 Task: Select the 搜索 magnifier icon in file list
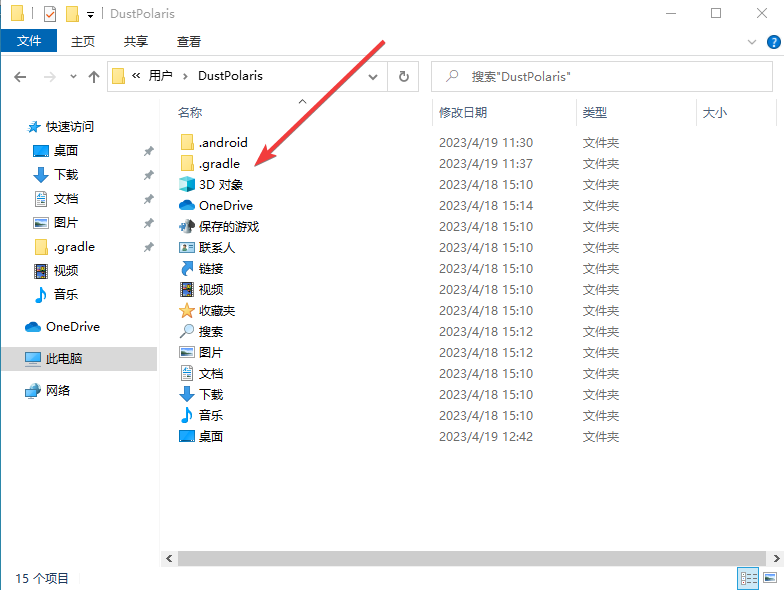187,332
